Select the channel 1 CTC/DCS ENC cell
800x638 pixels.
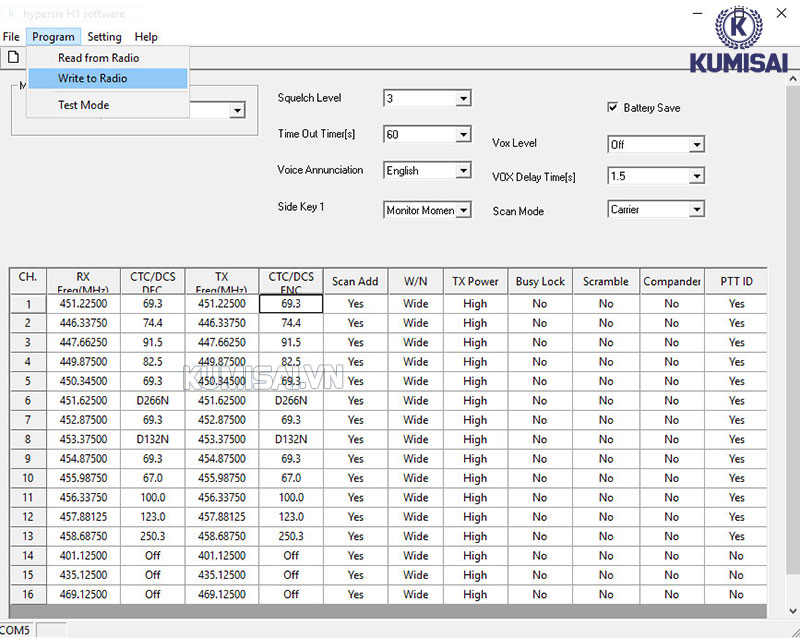click(290, 304)
